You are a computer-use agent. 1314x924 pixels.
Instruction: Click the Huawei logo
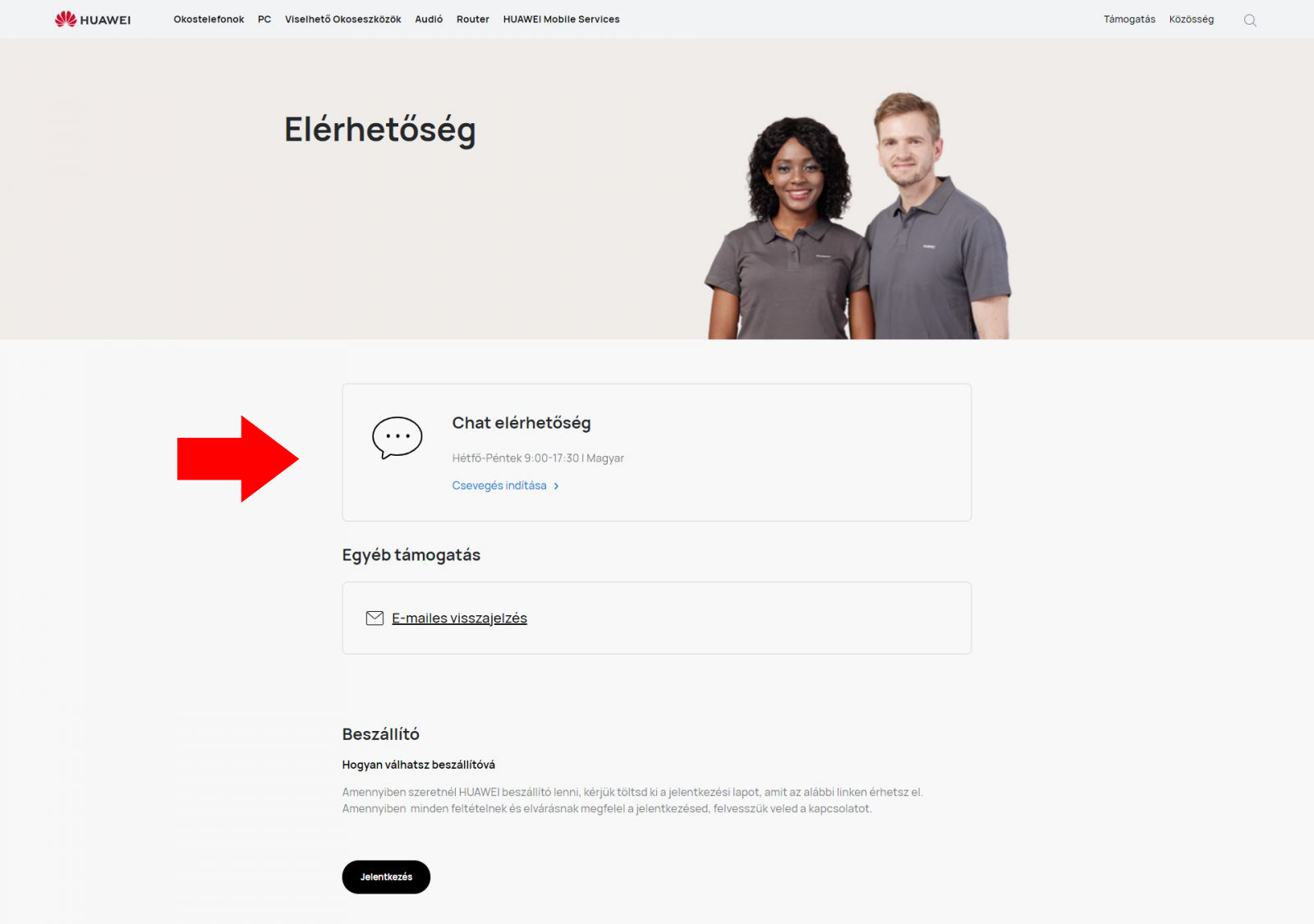tap(93, 19)
